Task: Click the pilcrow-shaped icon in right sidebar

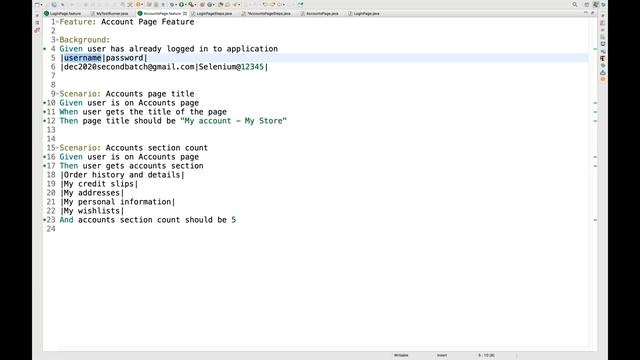Action: (x=603, y=58)
